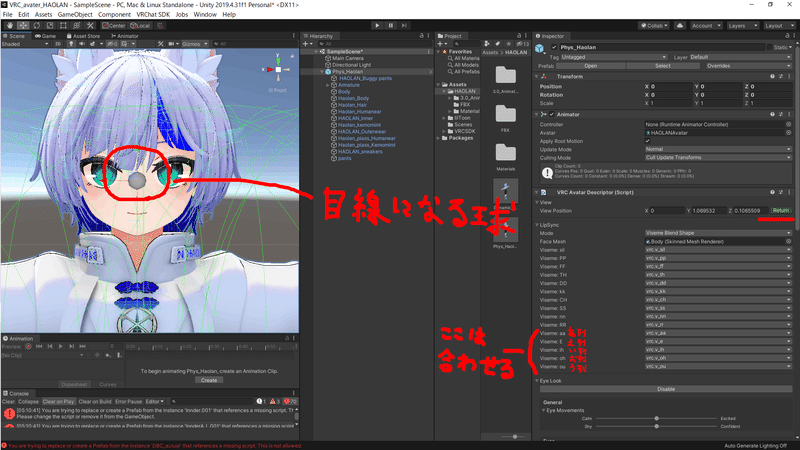Select the Transform tool in the toolbar
800x450 pixels.
click(x=77, y=26)
